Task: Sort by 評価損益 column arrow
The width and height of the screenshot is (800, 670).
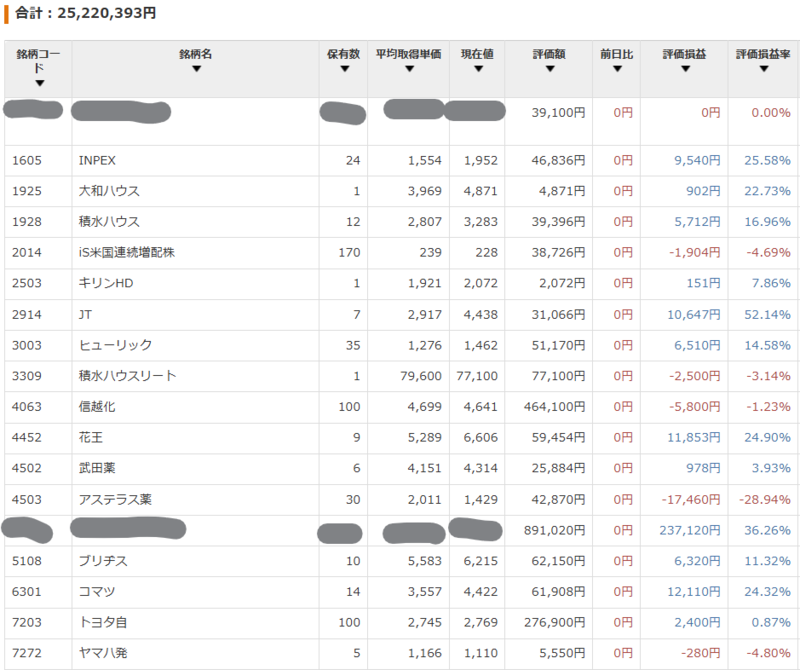Action: [685, 69]
